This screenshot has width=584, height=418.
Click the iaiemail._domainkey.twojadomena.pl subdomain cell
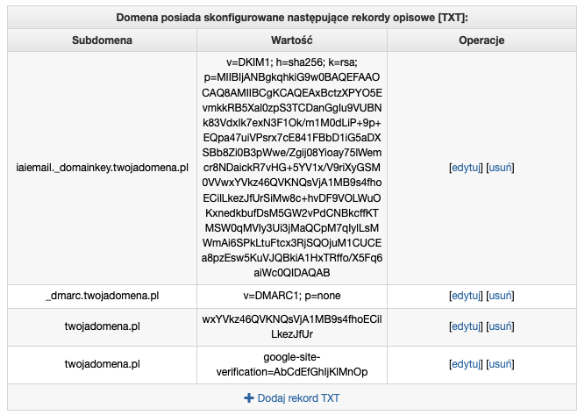tap(102, 168)
